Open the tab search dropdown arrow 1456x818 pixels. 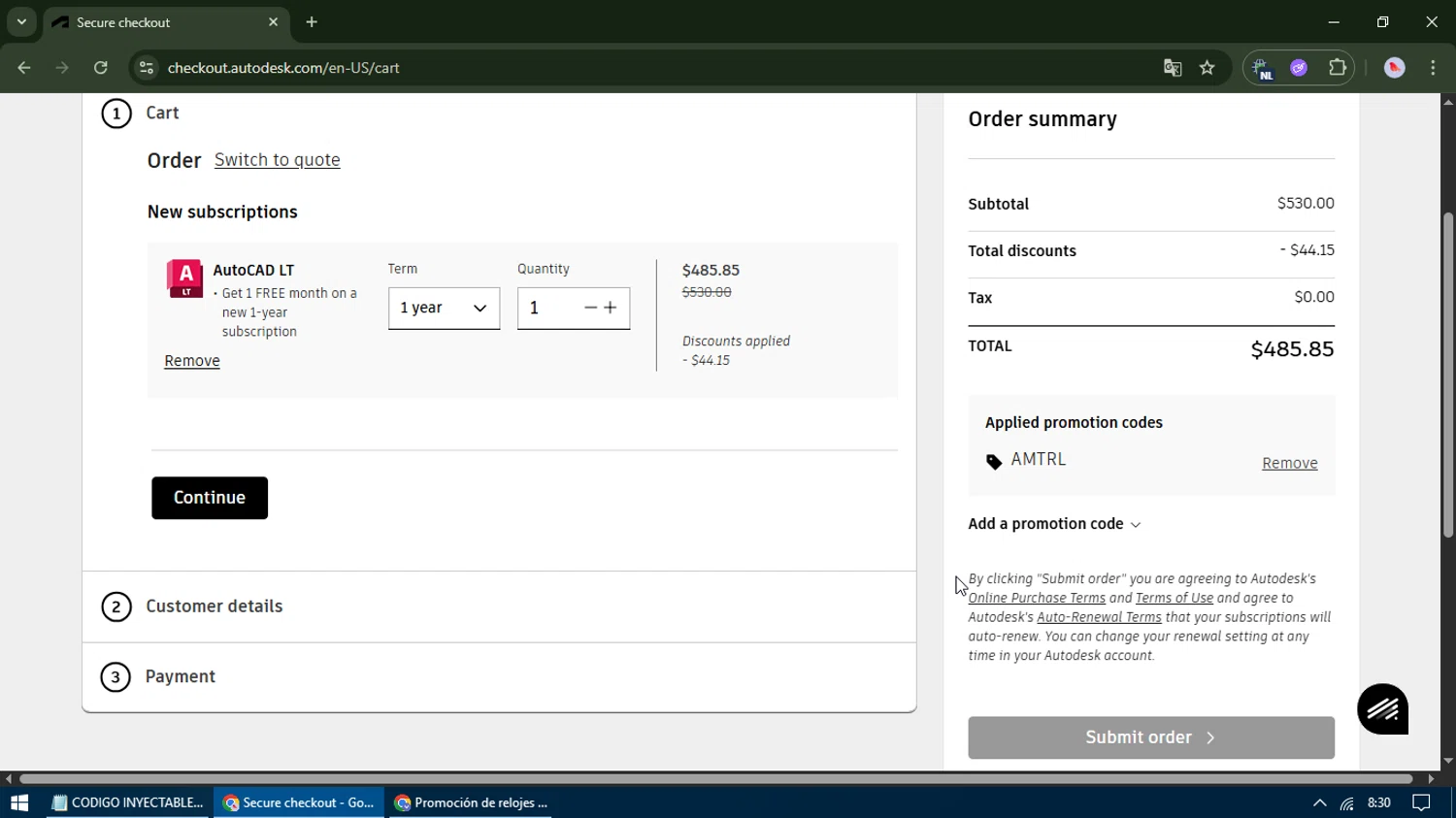pos(21,22)
